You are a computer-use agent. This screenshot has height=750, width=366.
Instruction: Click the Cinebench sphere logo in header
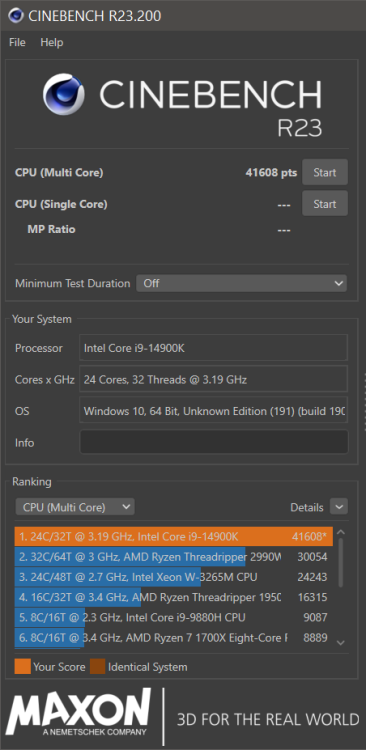click(64, 94)
